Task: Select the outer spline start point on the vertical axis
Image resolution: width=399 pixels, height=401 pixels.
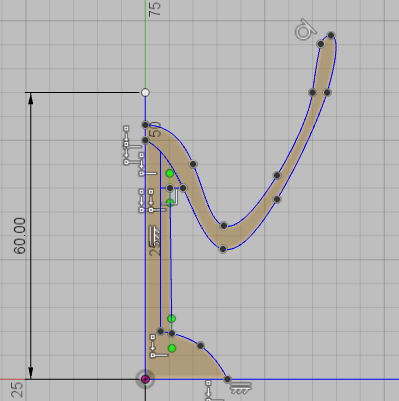Action: [x=145, y=125]
